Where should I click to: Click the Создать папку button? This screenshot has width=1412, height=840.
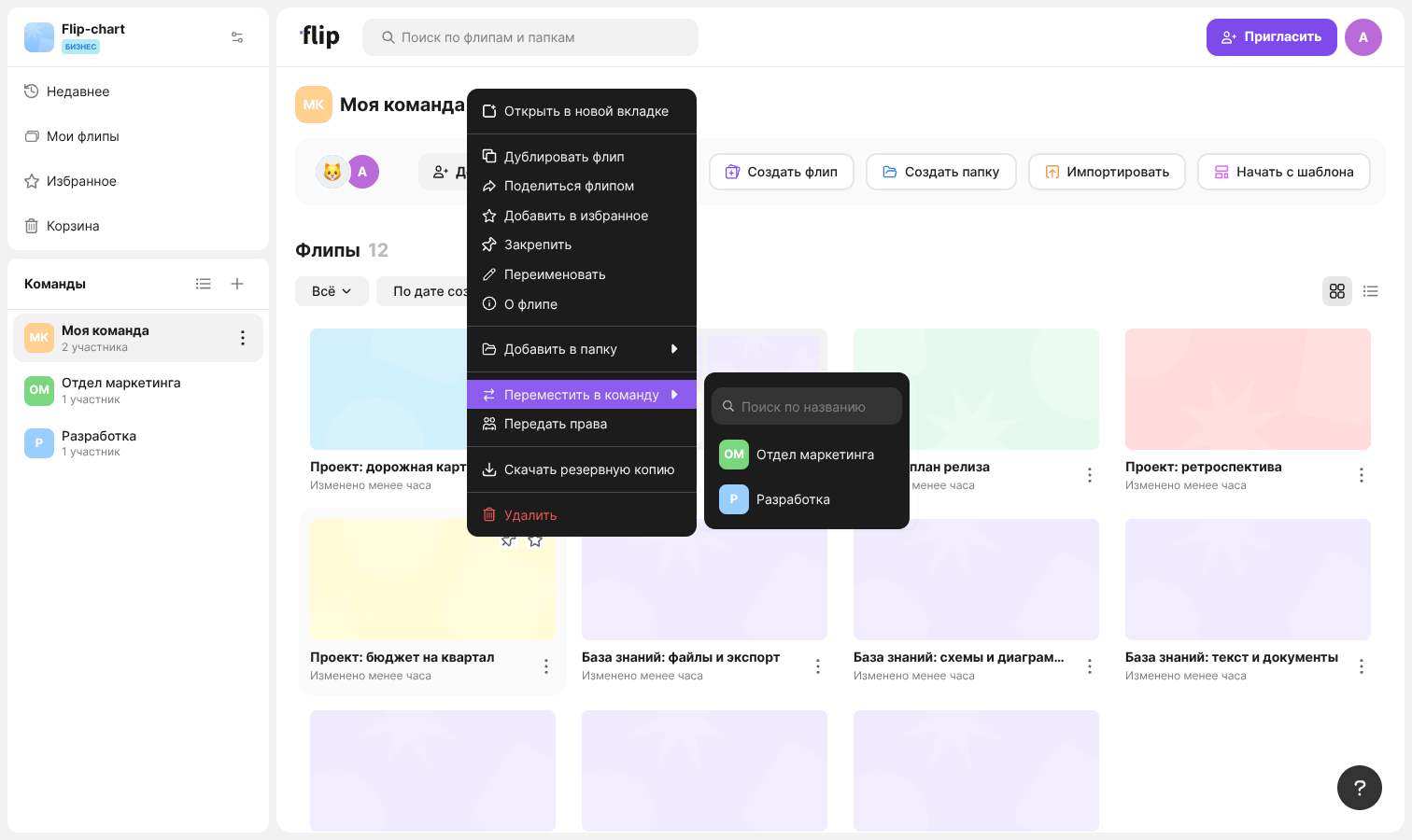click(x=941, y=172)
